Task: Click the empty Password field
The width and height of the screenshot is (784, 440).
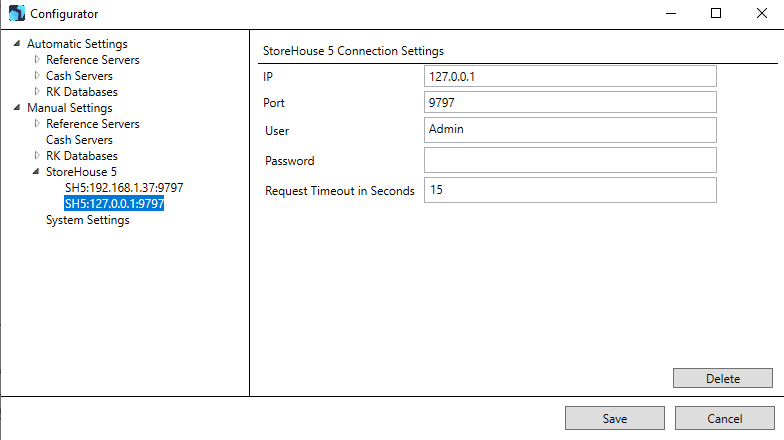Action: [x=570, y=160]
